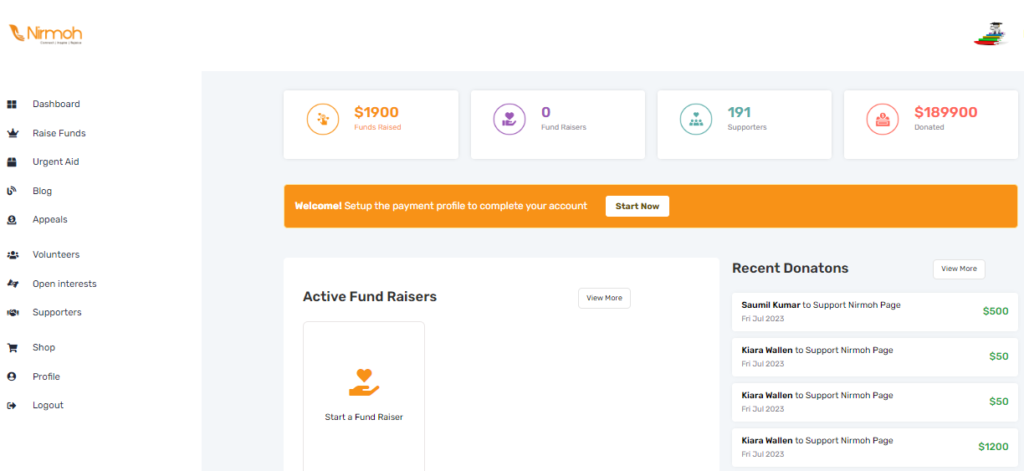
Task: Open the Volunteers page from sidebar
Action: (55, 255)
